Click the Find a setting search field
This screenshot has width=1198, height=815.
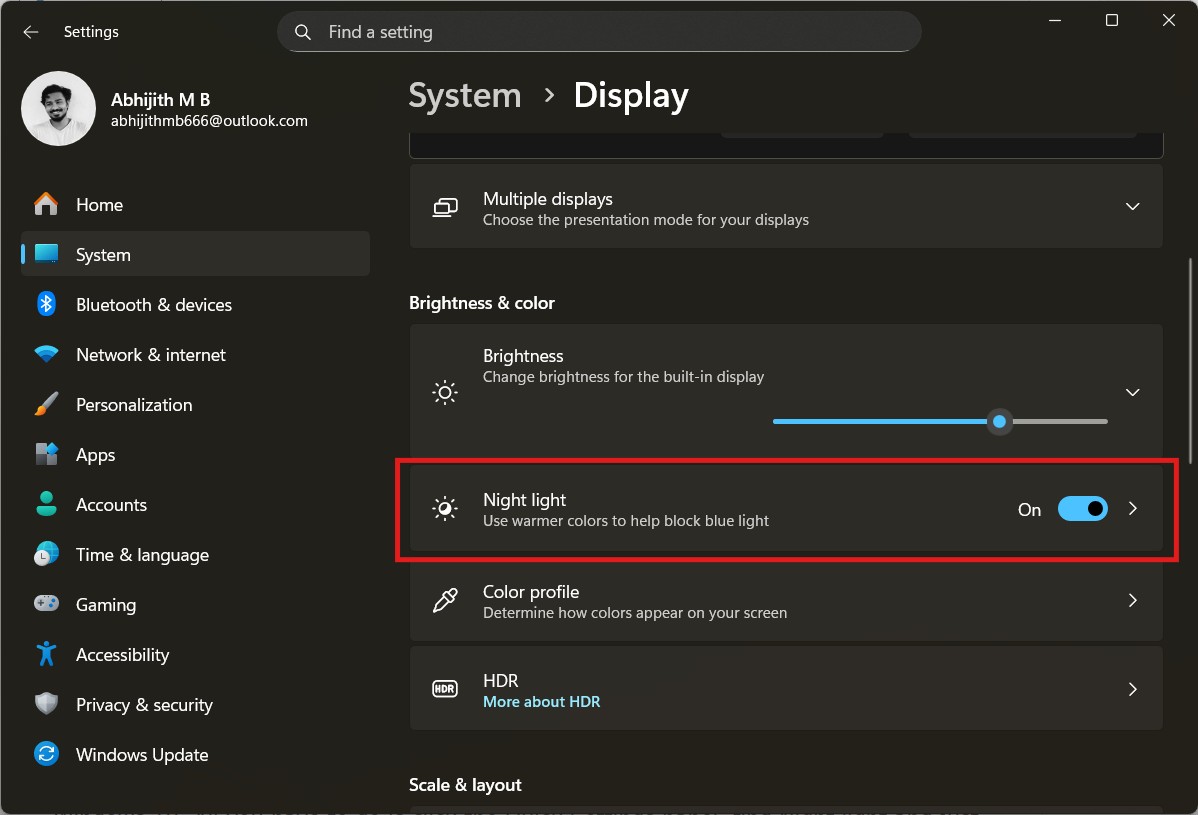pyautogui.click(x=599, y=31)
